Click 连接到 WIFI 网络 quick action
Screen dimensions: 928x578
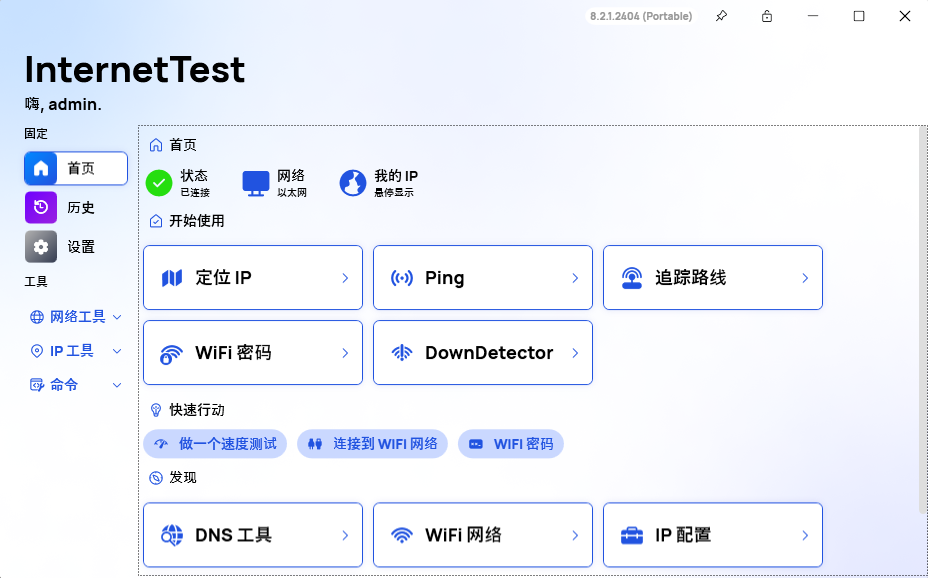pyautogui.click(x=372, y=443)
